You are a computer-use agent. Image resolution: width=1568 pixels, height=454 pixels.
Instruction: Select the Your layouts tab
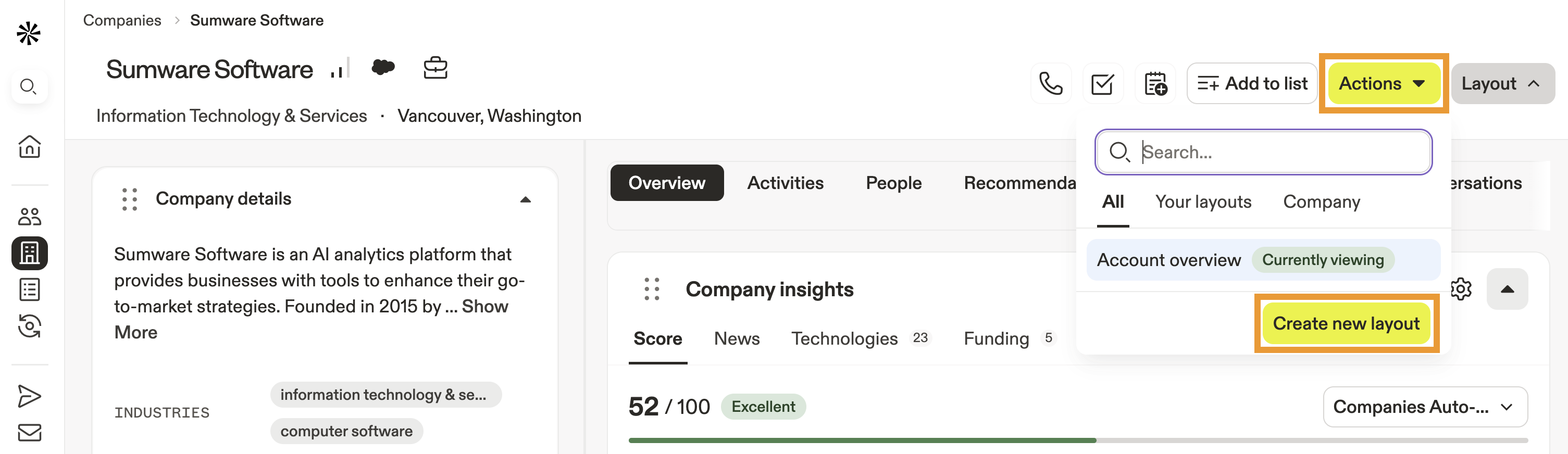(x=1203, y=201)
